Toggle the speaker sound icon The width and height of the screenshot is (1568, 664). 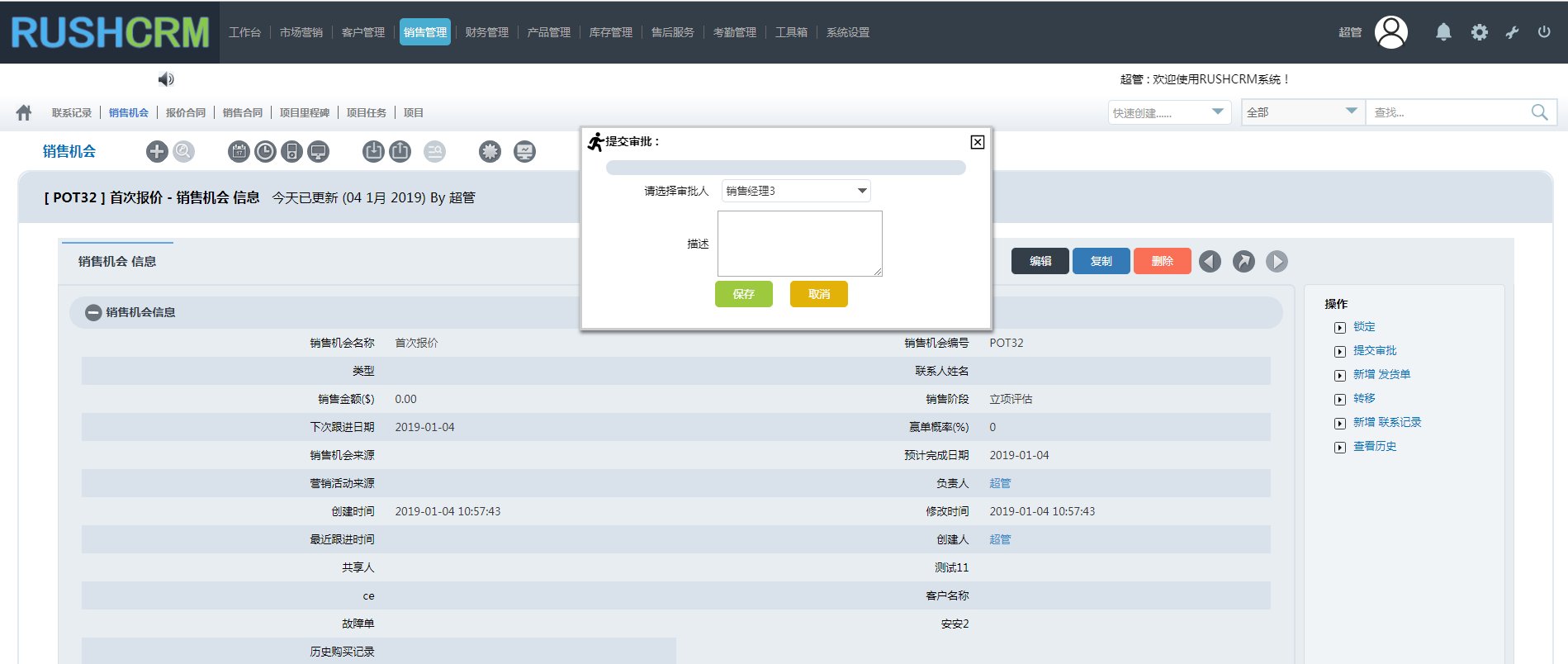166,79
